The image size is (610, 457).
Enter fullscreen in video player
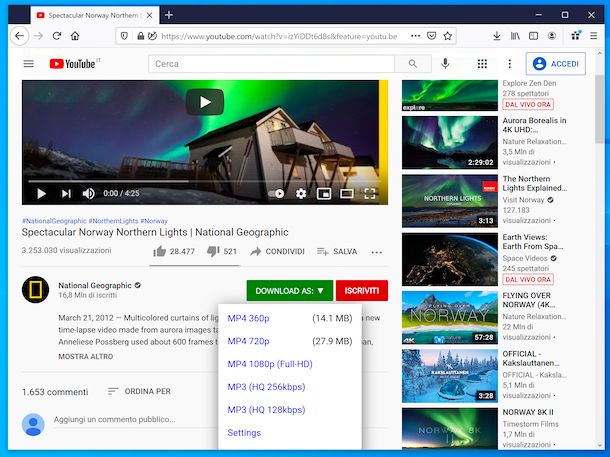pos(370,193)
